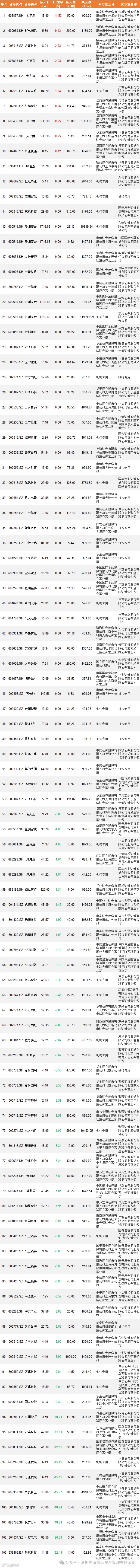The width and height of the screenshot is (140, 1568).
Task: Click turnover amount 2361.60
Action: click(x=87, y=121)
